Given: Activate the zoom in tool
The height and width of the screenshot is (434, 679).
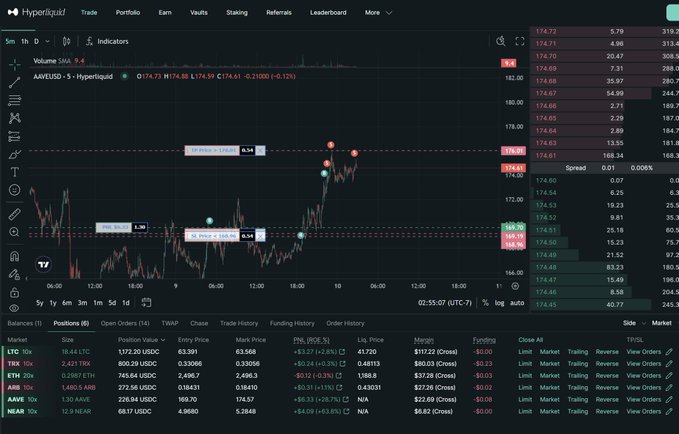Looking at the screenshot, I should tap(14, 232).
